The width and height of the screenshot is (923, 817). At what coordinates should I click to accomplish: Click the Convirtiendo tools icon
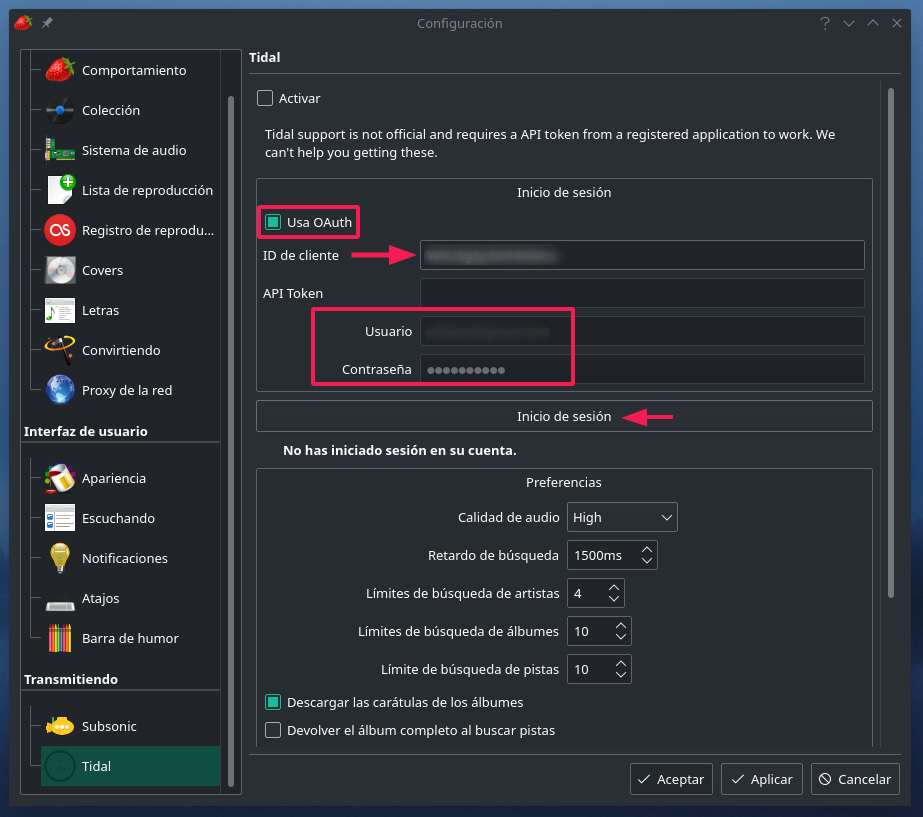(x=60, y=350)
